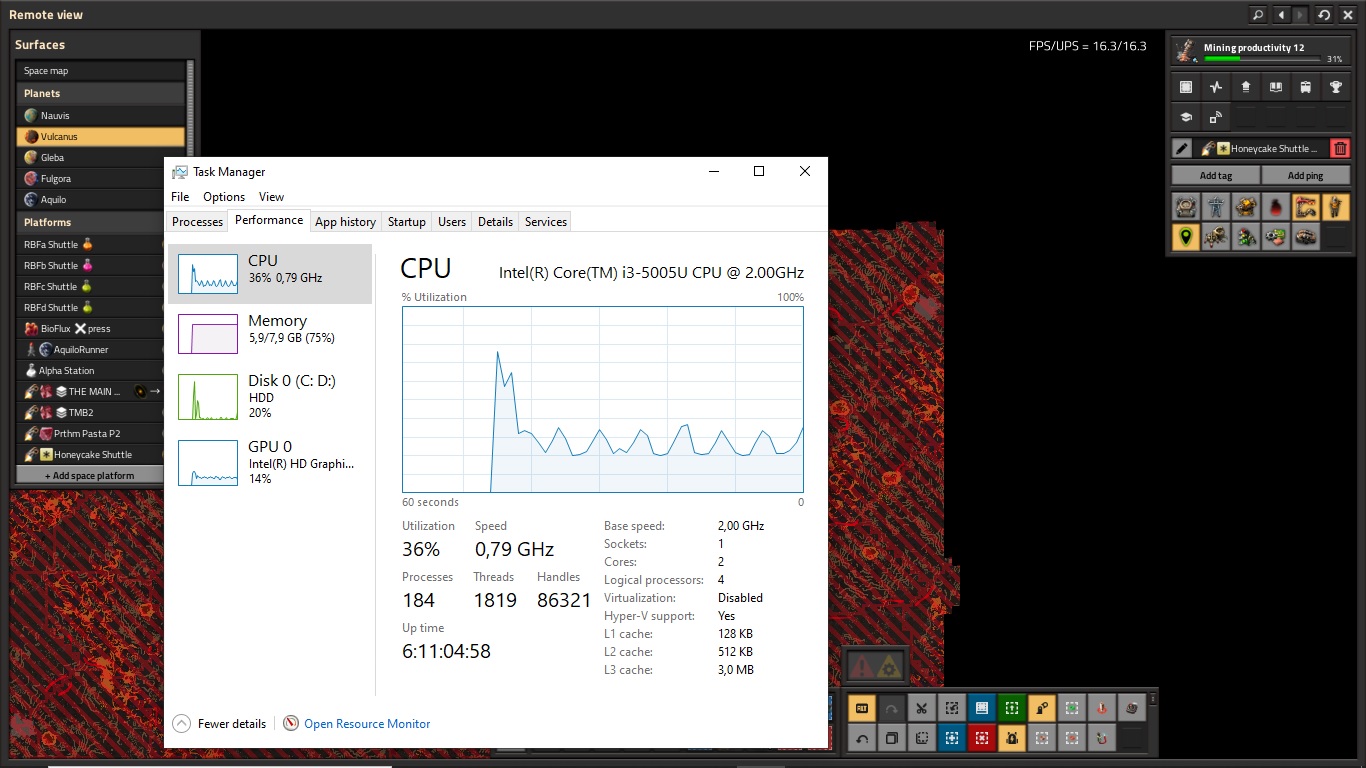This screenshot has width=1366, height=768.
Task: Select the green upgrade planner shortcut
Action: pos(1011,709)
